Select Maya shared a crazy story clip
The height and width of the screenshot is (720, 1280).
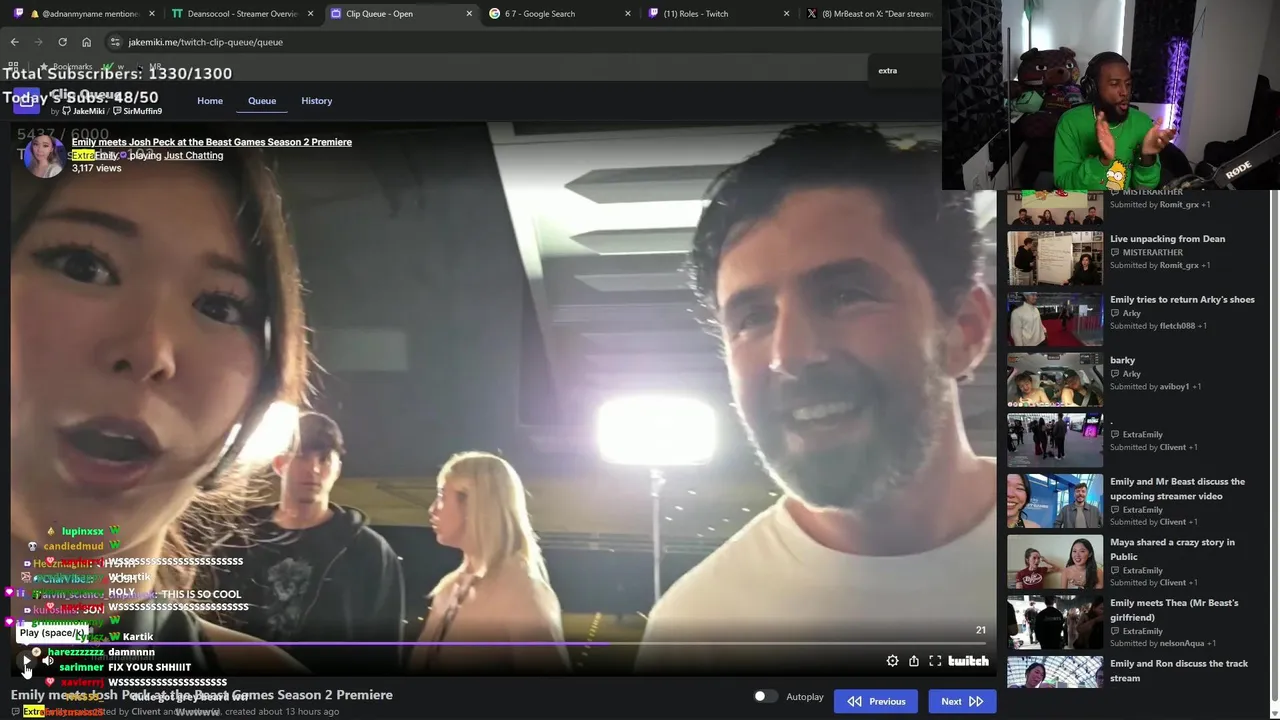pyautogui.click(x=1172, y=549)
